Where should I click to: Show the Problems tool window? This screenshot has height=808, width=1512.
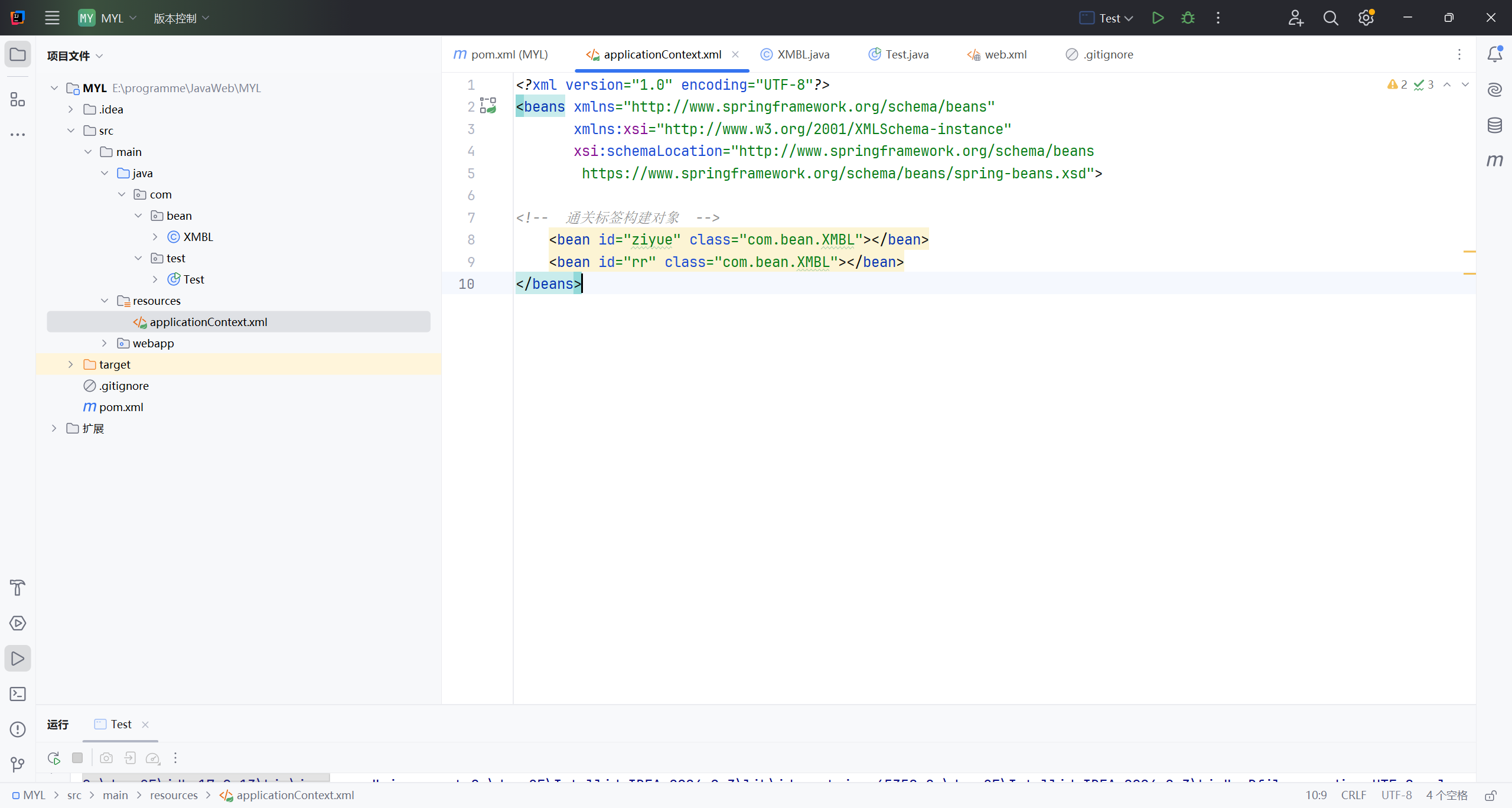(18, 729)
